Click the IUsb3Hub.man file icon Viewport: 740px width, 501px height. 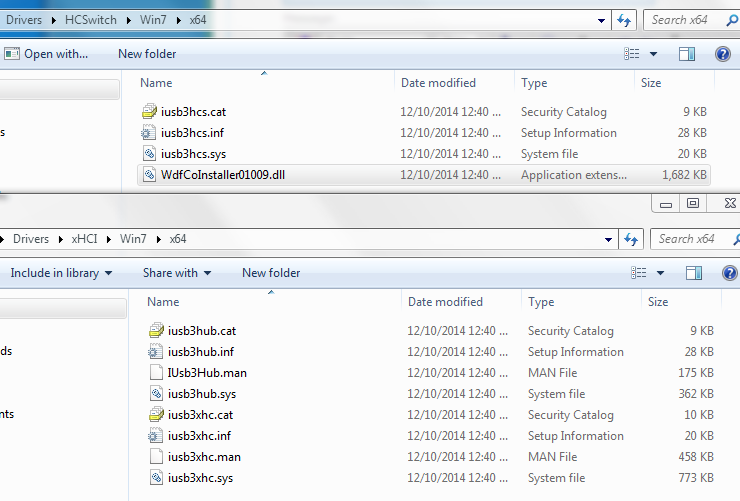click(x=156, y=373)
